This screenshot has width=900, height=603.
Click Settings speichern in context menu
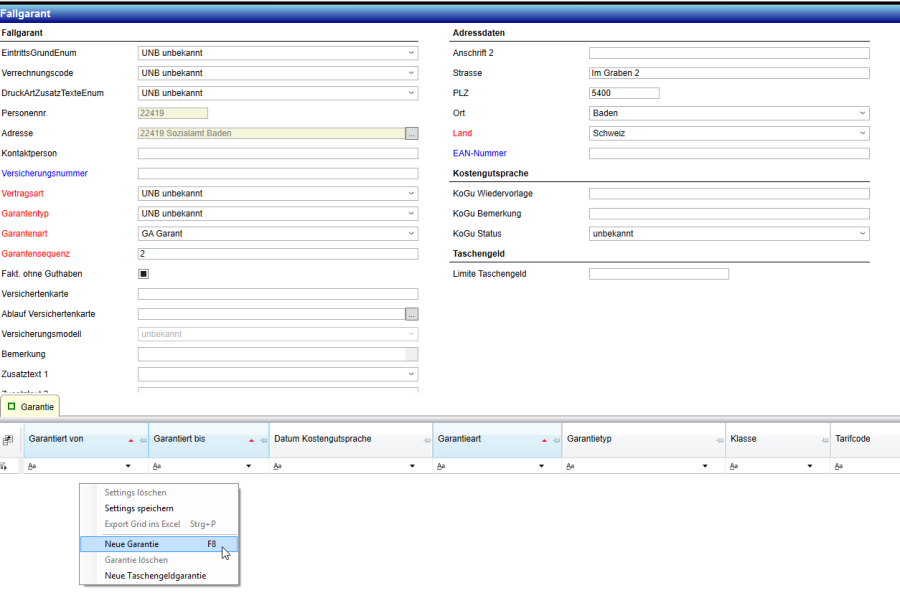[139, 508]
